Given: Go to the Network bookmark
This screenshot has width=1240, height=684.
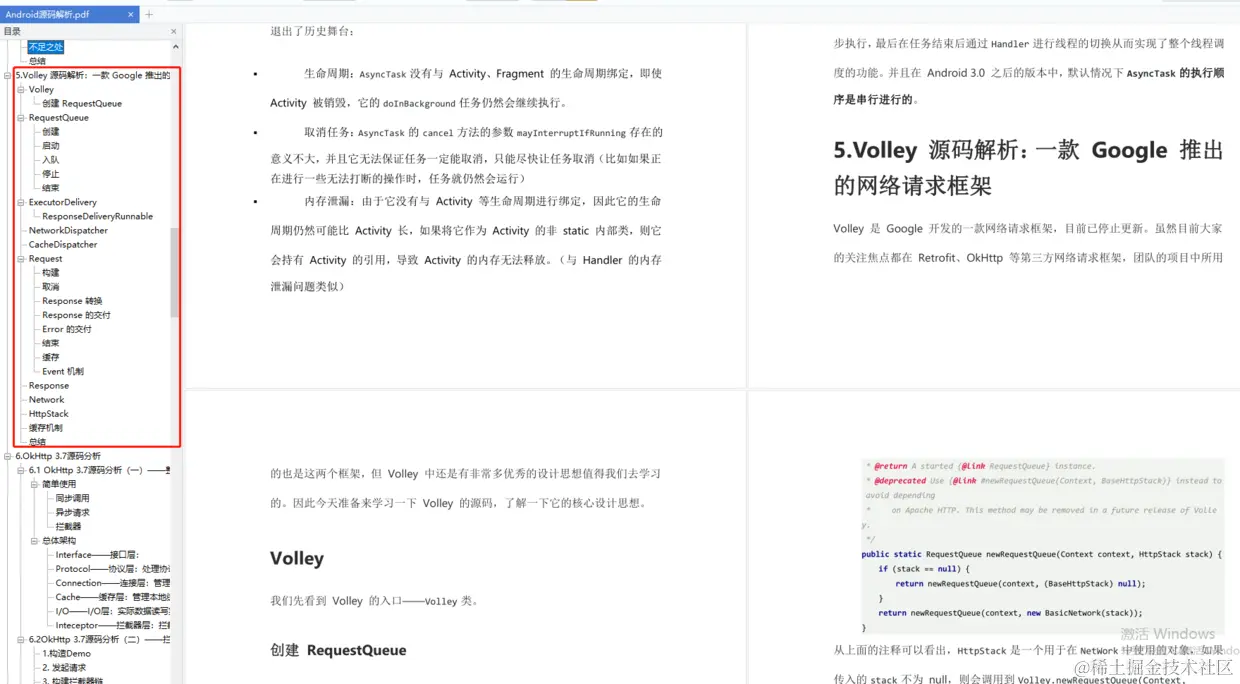Looking at the screenshot, I should click(46, 399).
